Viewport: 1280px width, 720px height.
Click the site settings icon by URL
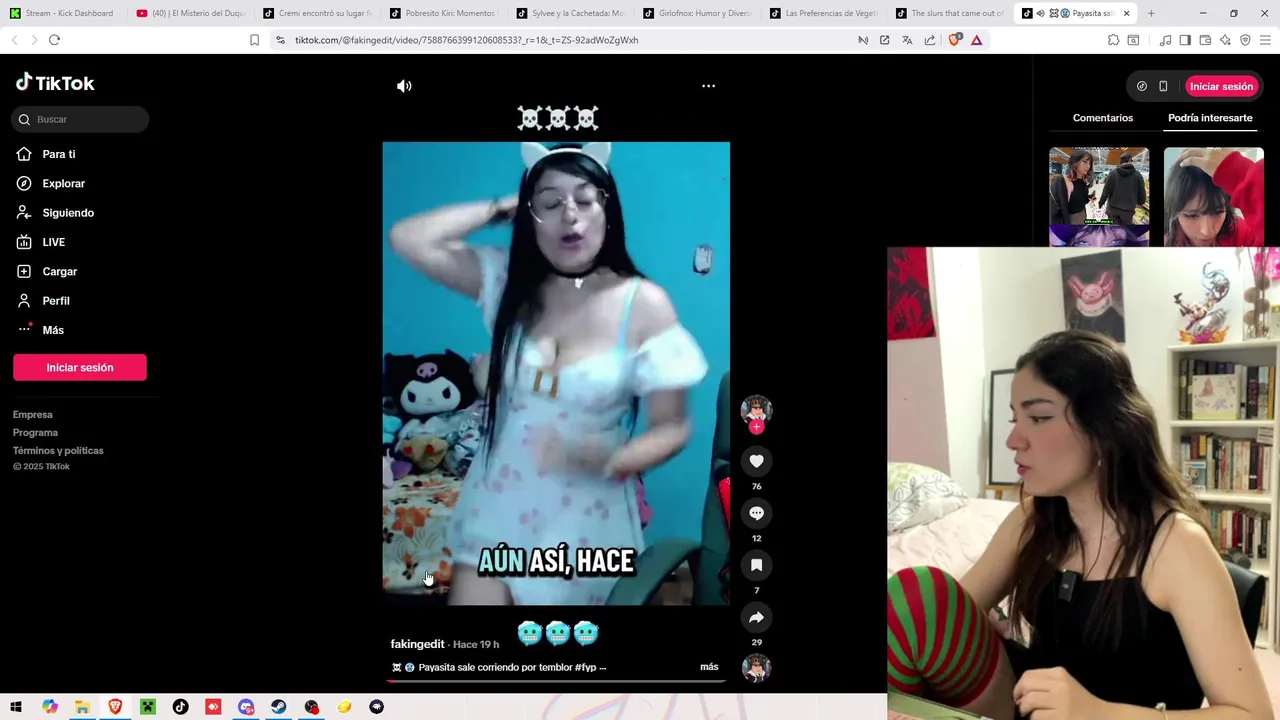(280, 40)
